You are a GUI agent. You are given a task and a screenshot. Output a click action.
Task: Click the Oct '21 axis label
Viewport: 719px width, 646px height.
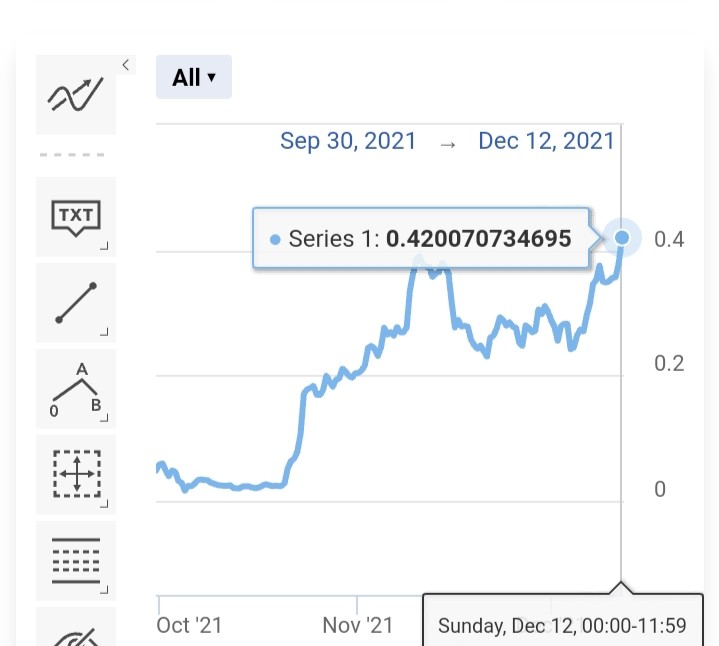pyautogui.click(x=189, y=625)
